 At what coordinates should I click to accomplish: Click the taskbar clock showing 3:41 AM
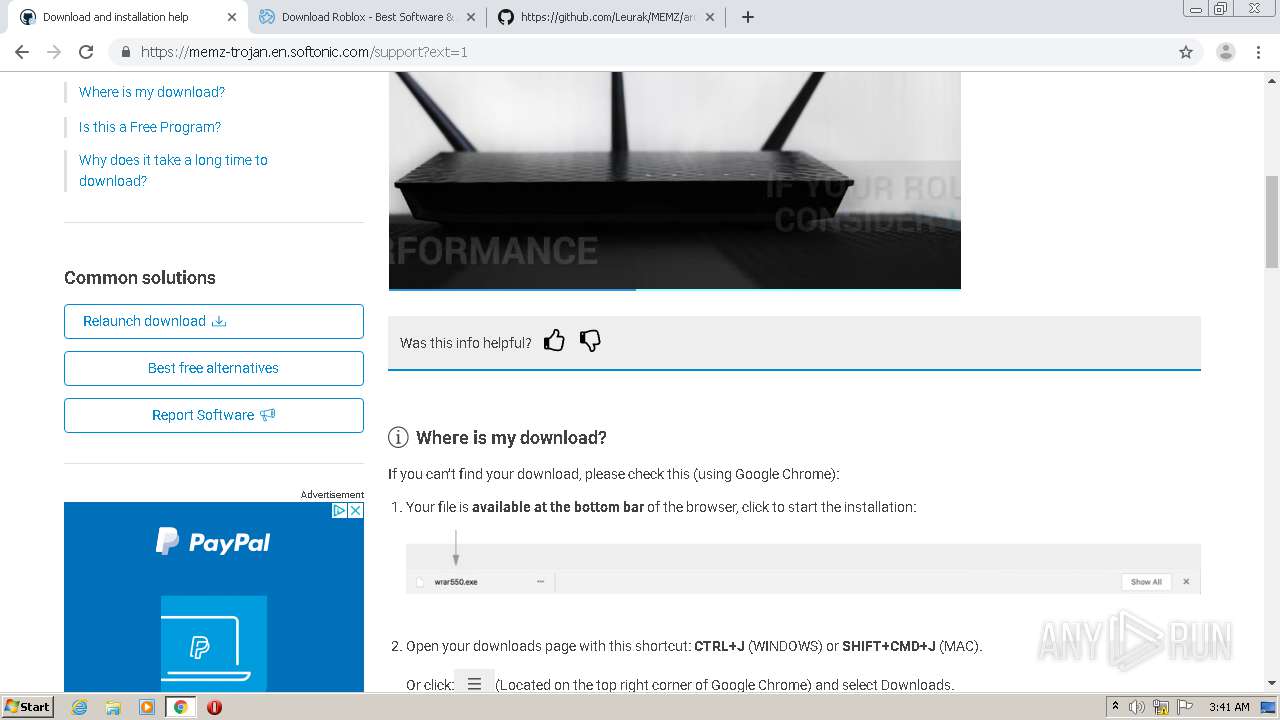pyautogui.click(x=1229, y=707)
